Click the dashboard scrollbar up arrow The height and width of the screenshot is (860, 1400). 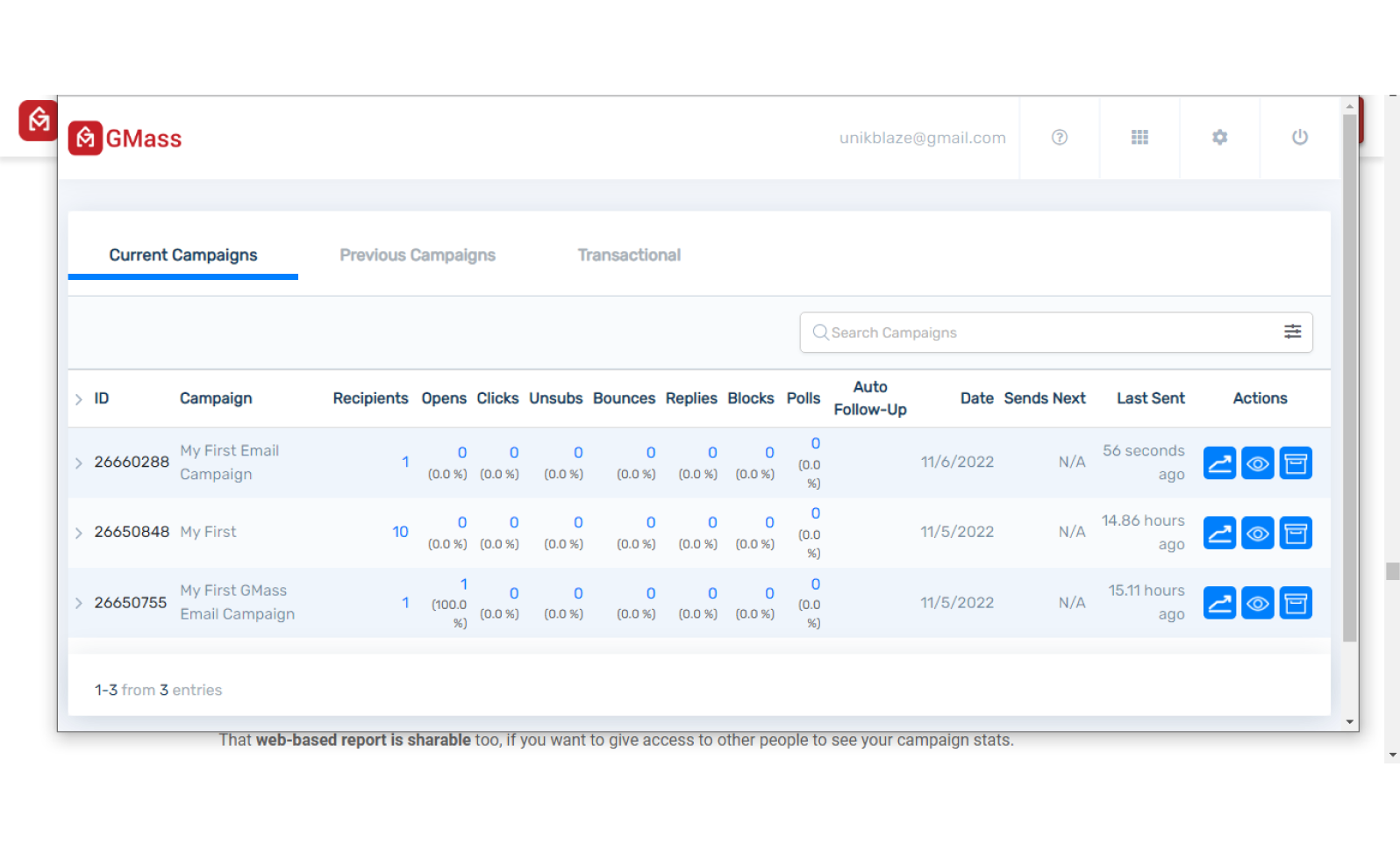(1350, 105)
